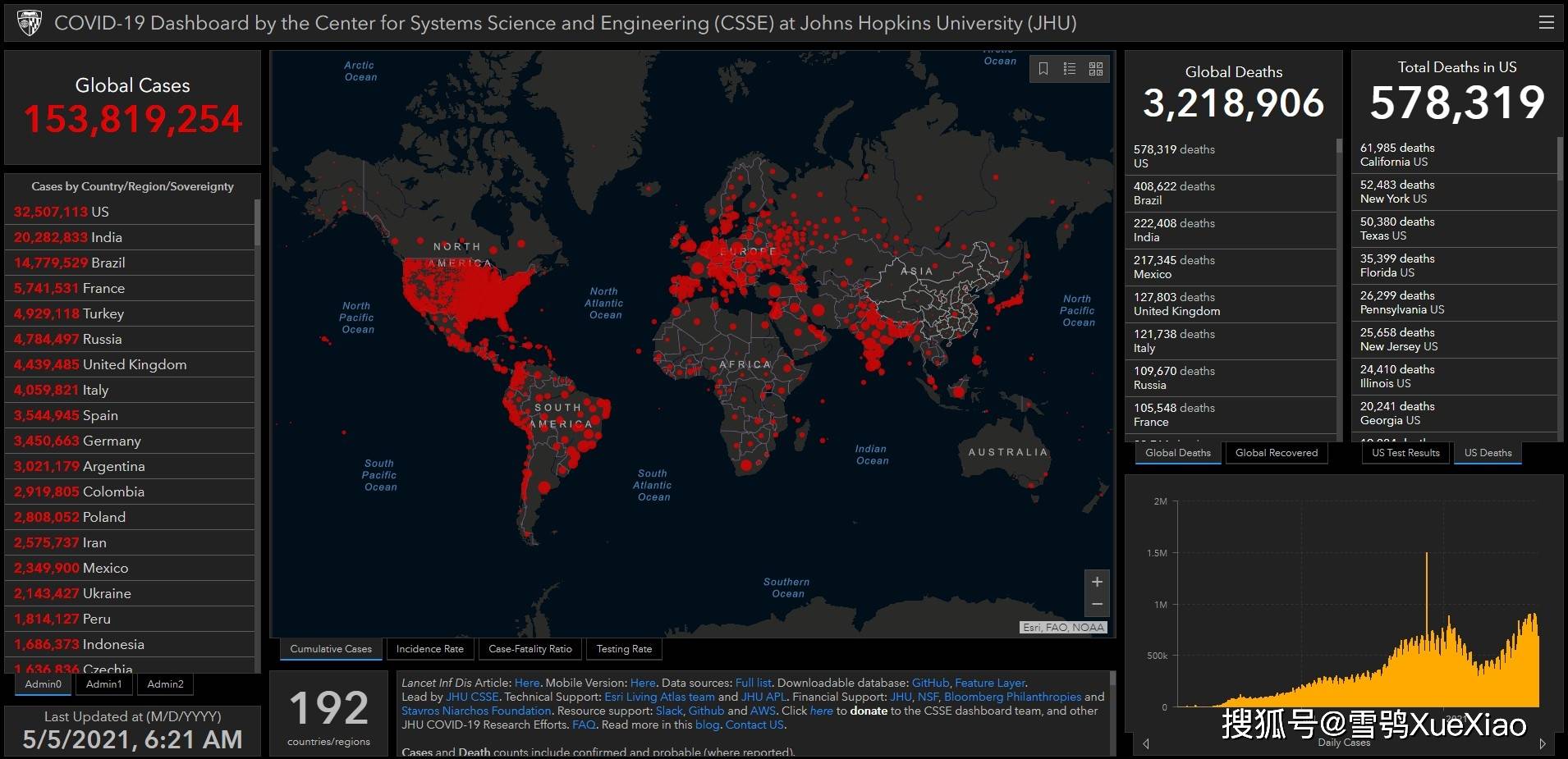Select Spain row in cases list

tap(130, 415)
